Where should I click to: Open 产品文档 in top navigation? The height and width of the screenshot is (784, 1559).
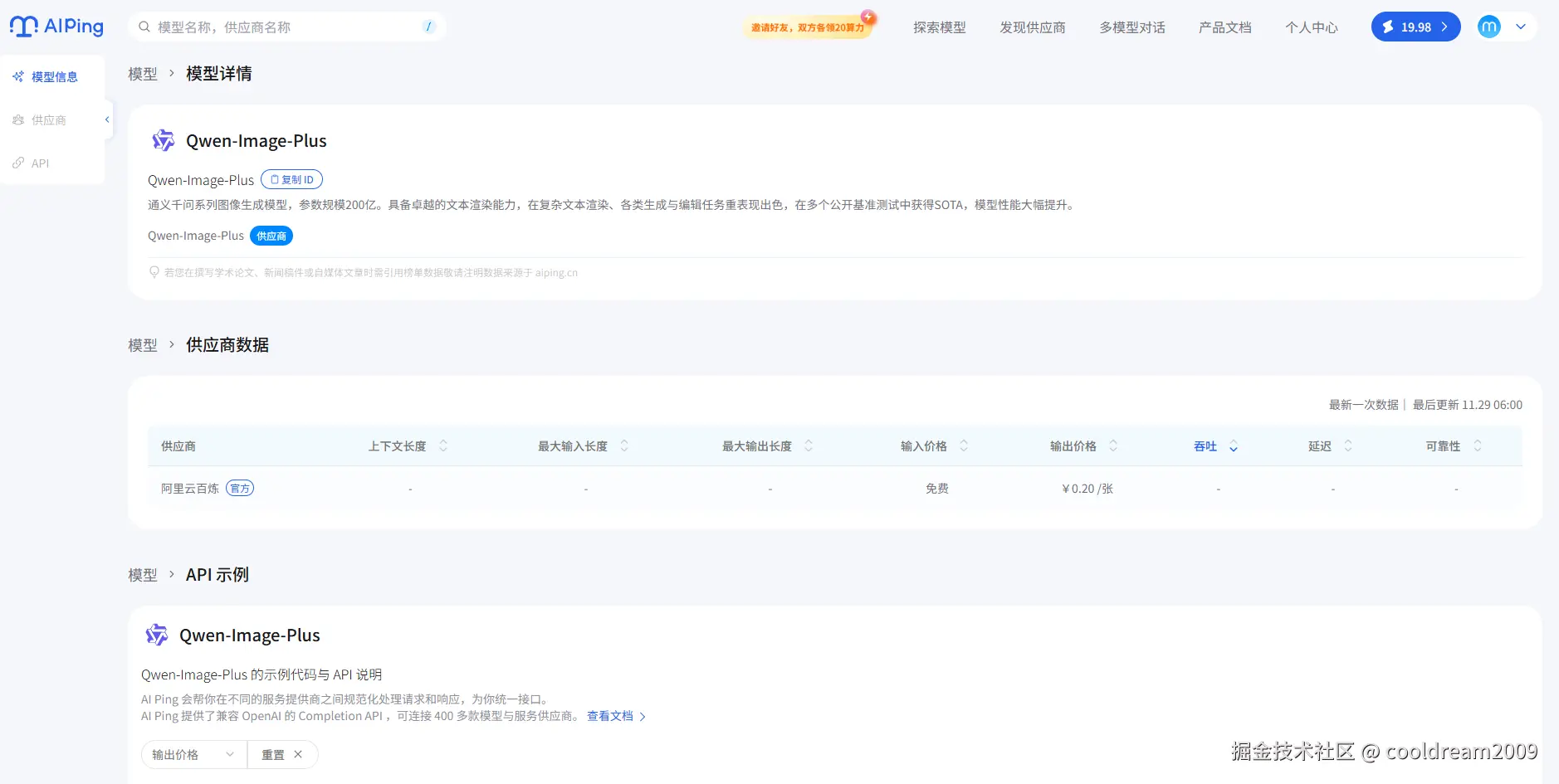pos(1225,27)
